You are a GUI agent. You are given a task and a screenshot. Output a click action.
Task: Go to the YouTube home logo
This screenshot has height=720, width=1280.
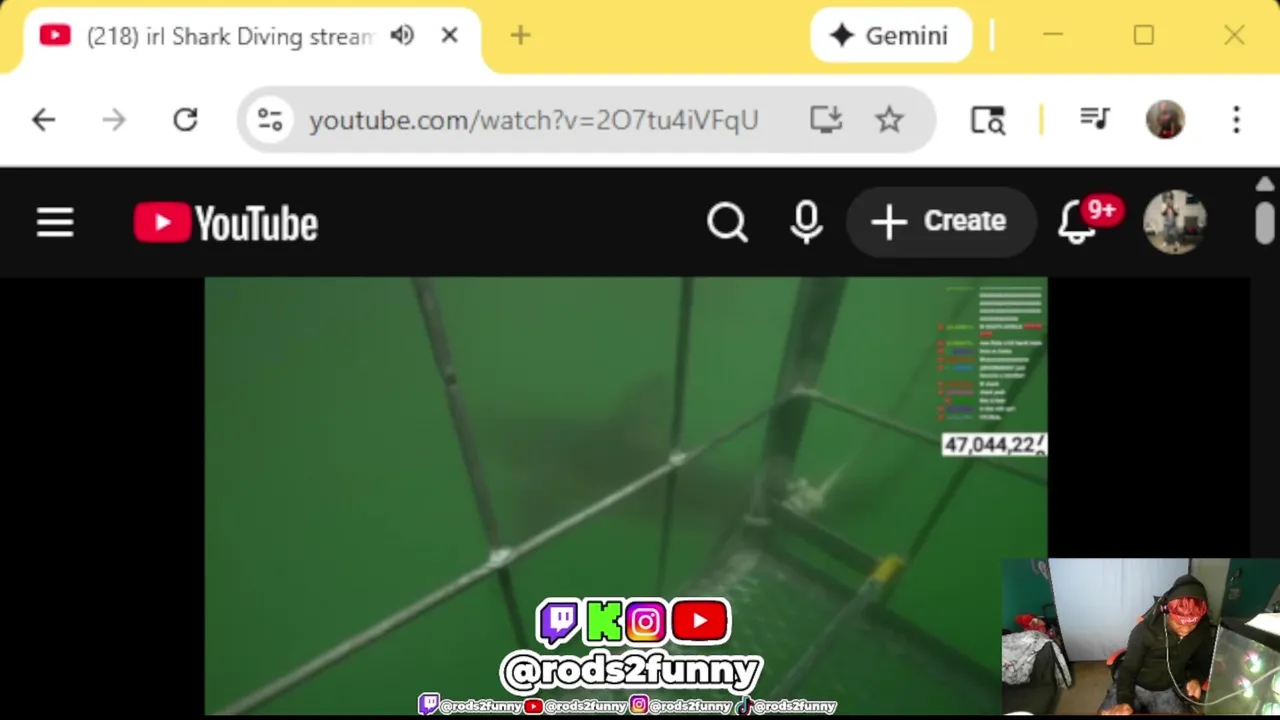226,223
